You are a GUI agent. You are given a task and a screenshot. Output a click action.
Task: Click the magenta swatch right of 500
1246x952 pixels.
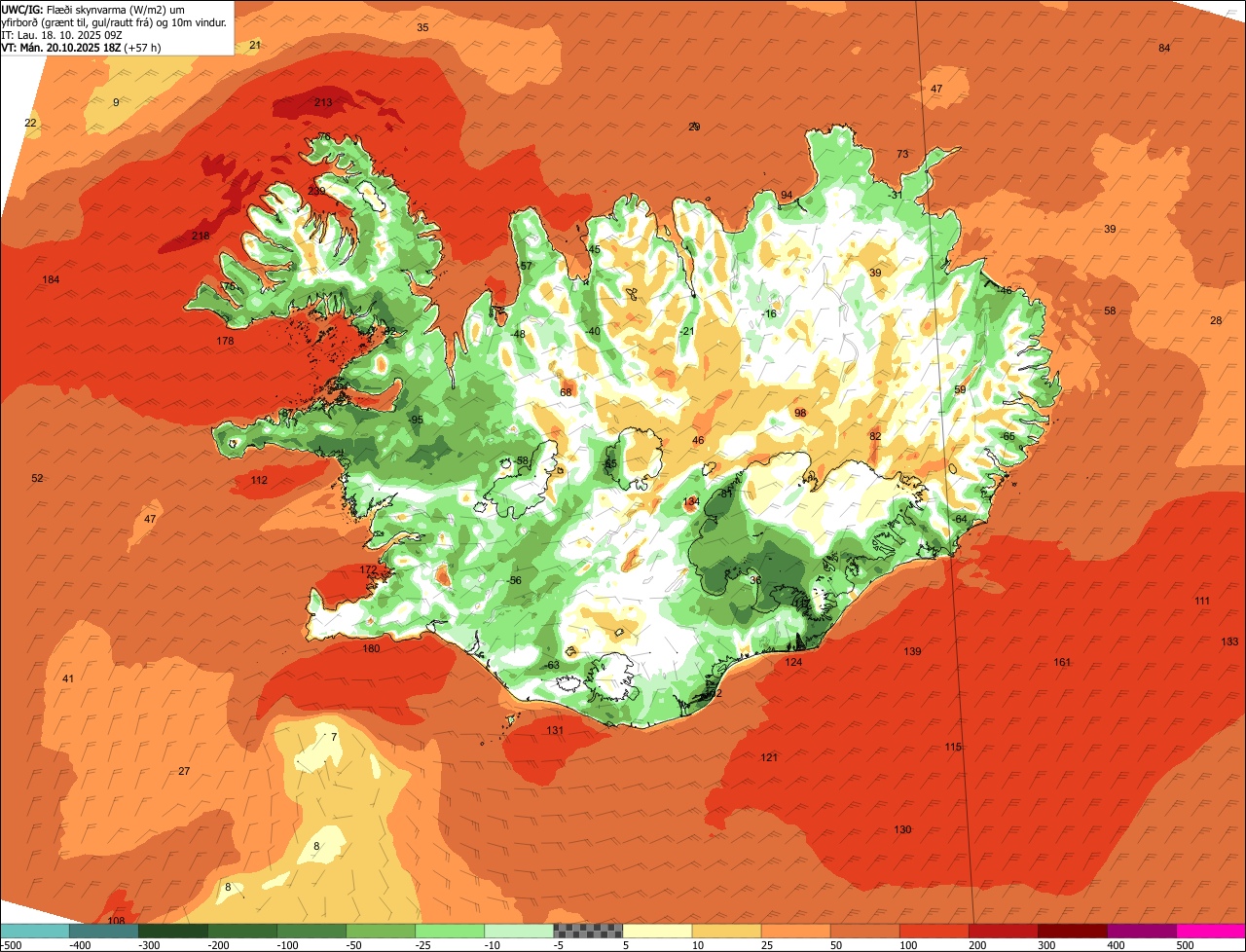(1211, 931)
